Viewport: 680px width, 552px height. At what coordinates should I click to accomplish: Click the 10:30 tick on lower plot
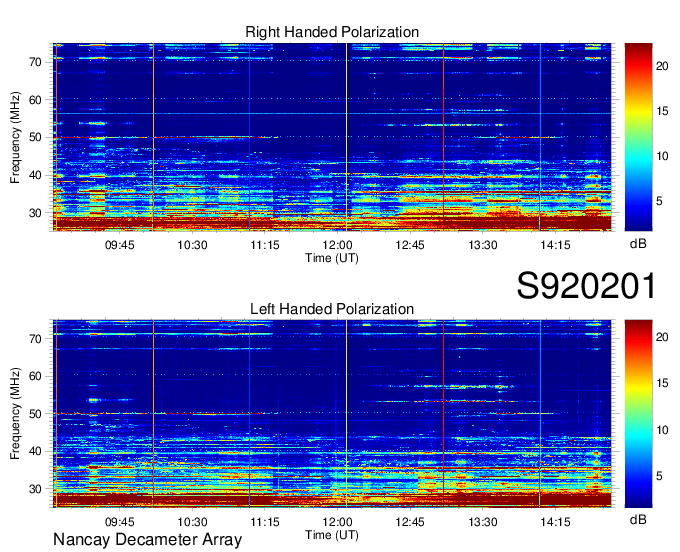click(193, 522)
